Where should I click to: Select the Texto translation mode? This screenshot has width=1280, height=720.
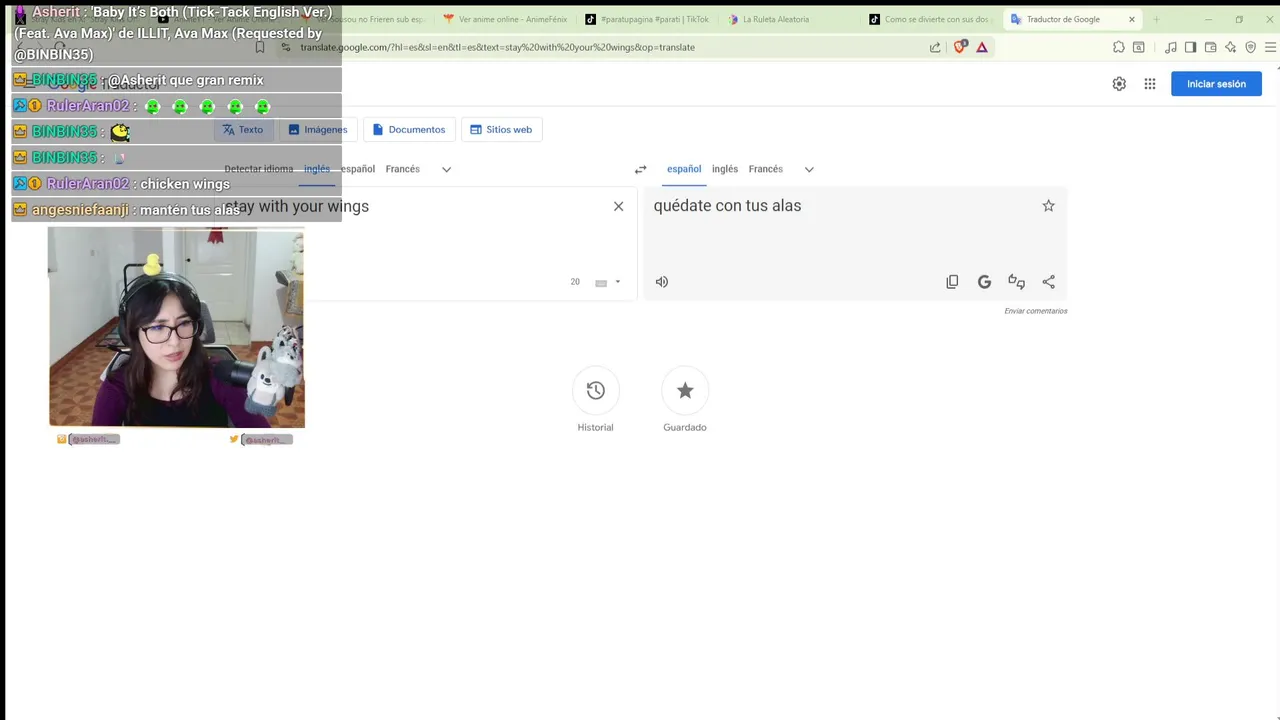point(243,130)
